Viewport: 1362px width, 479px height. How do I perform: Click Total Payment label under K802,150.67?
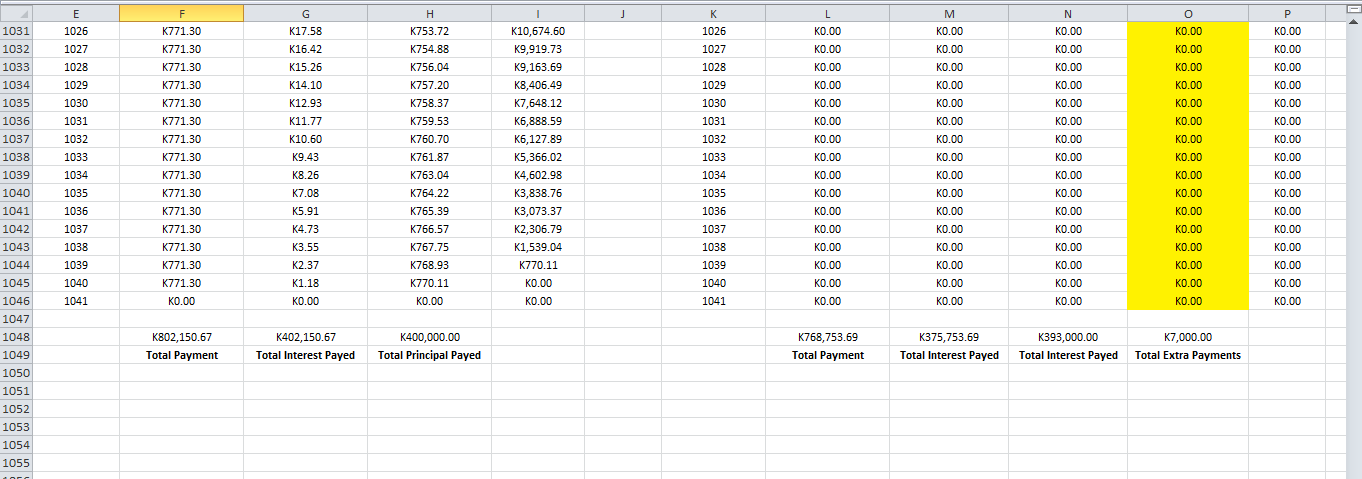(181, 355)
